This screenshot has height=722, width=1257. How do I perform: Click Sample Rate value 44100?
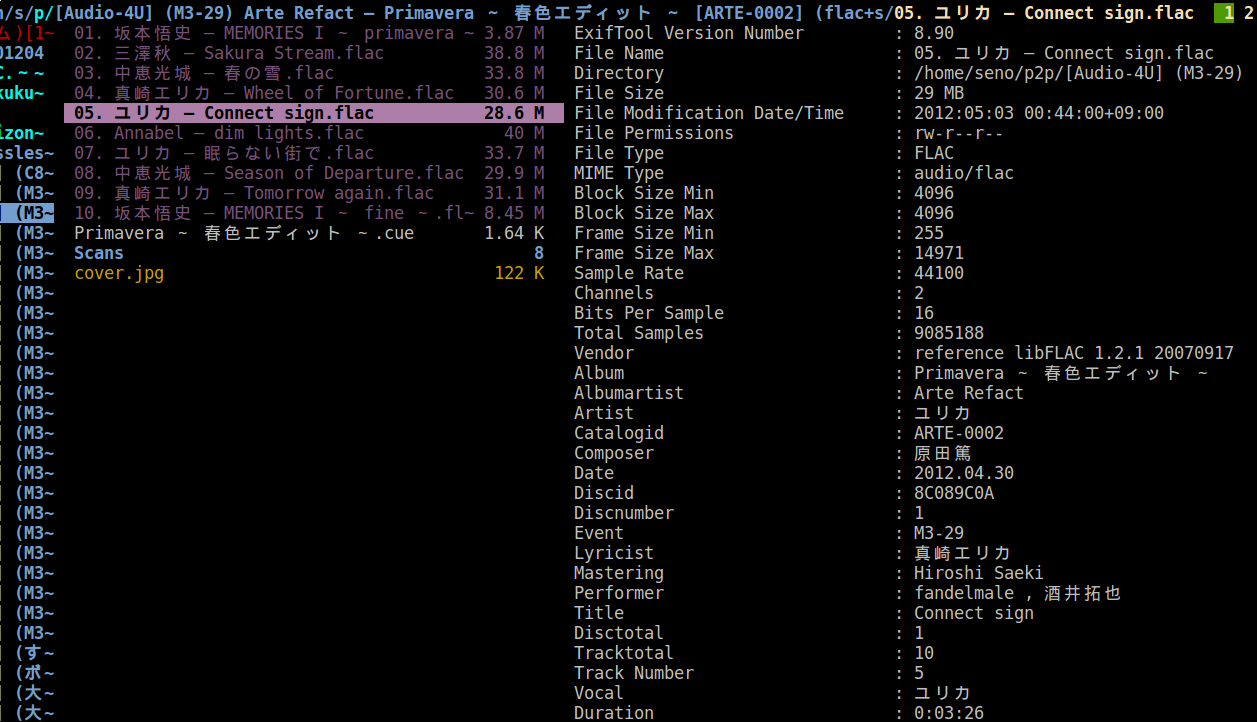pyautogui.click(x=939, y=273)
